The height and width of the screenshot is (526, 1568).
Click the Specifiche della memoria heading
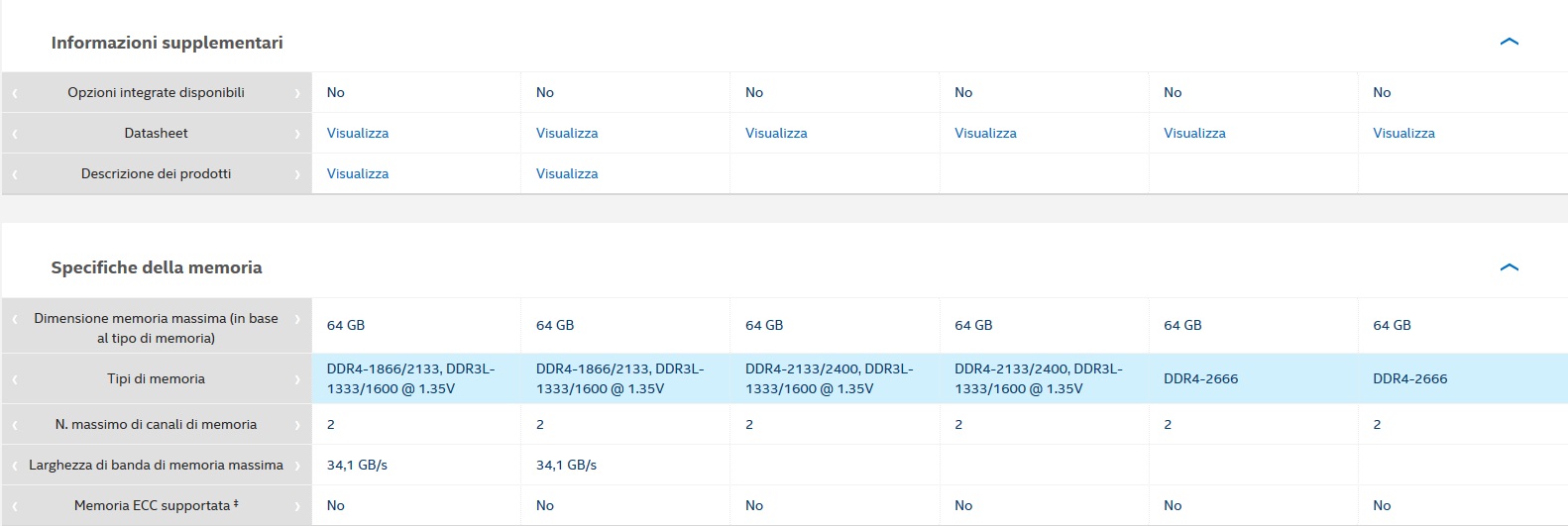(x=157, y=267)
